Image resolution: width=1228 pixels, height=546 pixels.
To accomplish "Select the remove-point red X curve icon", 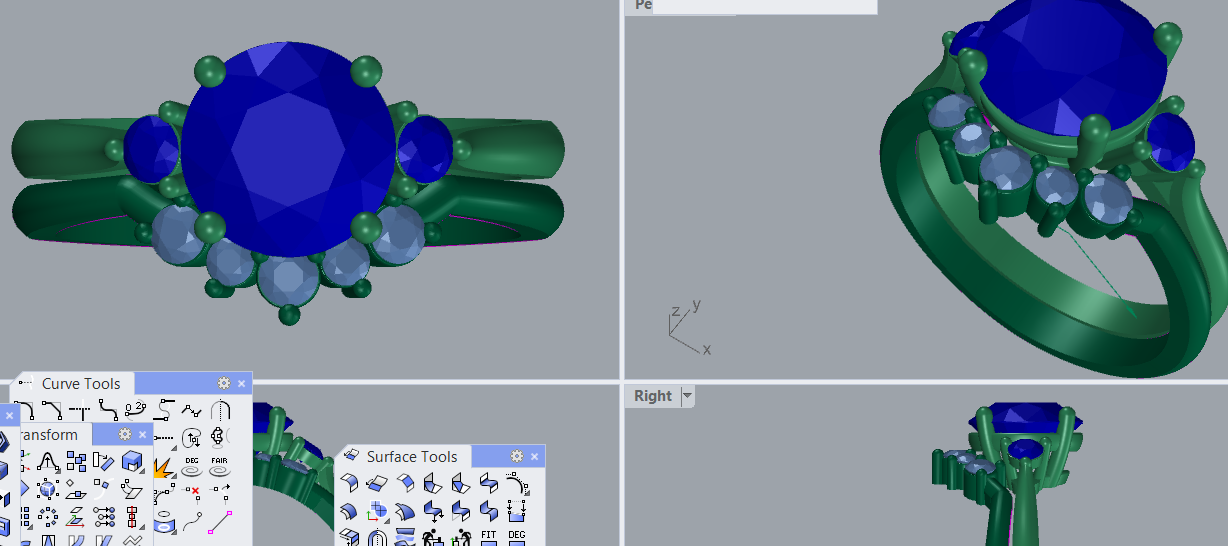I will [x=191, y=491].
